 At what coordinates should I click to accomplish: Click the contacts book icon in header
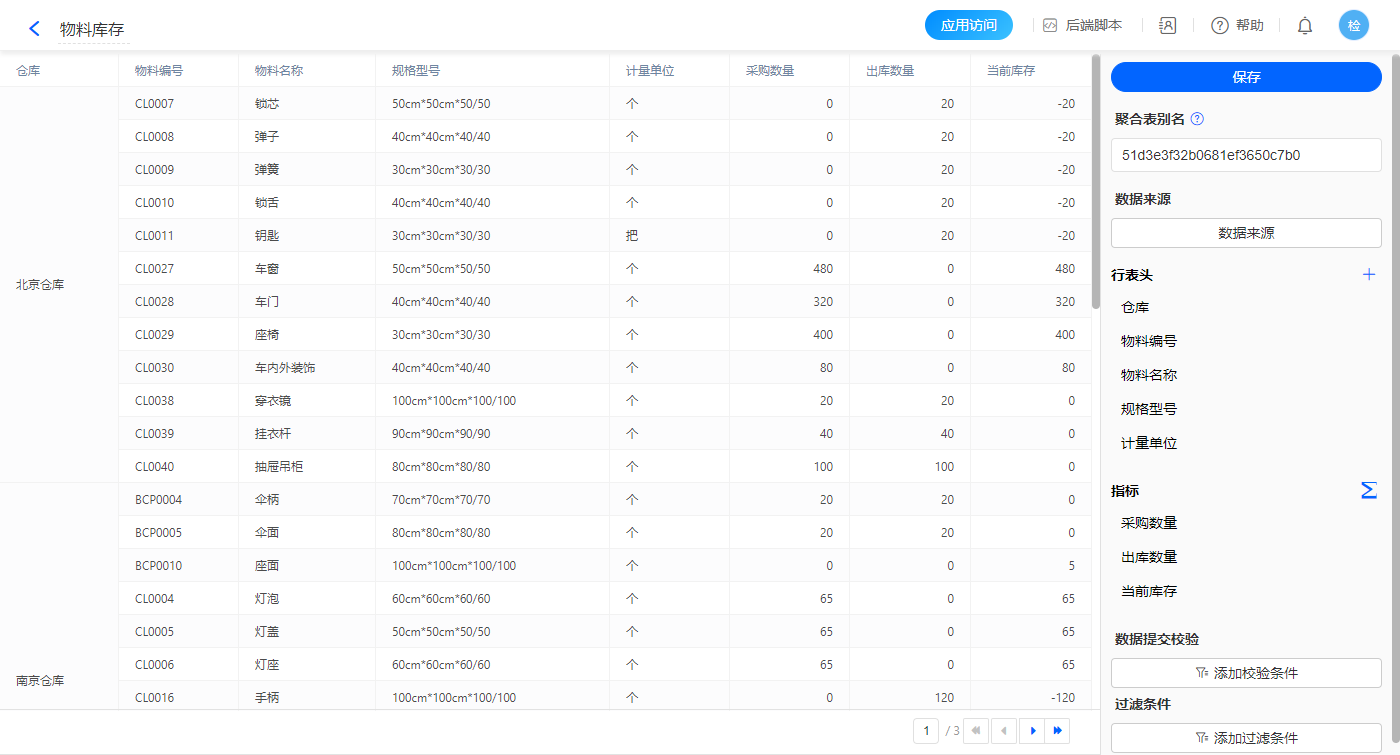click(1167, 26)
